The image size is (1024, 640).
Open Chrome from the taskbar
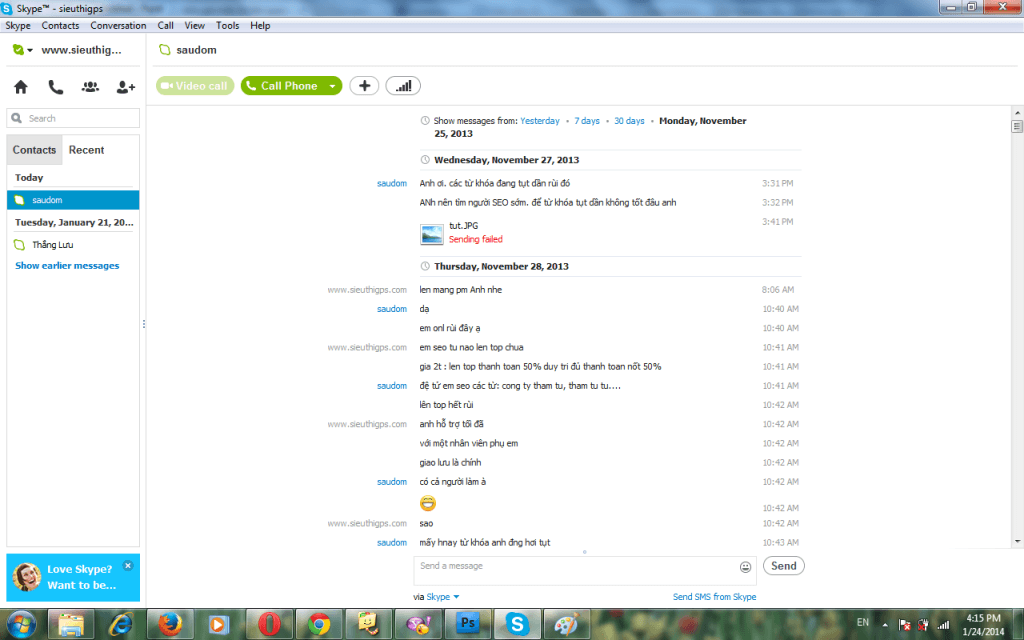(x=319, y=624)
